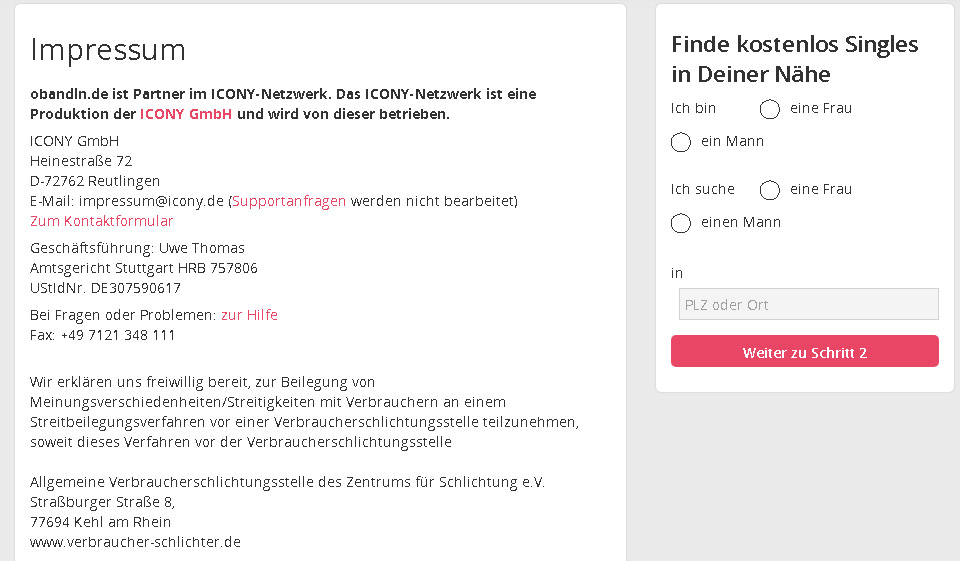Viewport: 960px width, 561px height.
Task: Open the Zum Kontaktformular link
Action: (x=101, y=221)
